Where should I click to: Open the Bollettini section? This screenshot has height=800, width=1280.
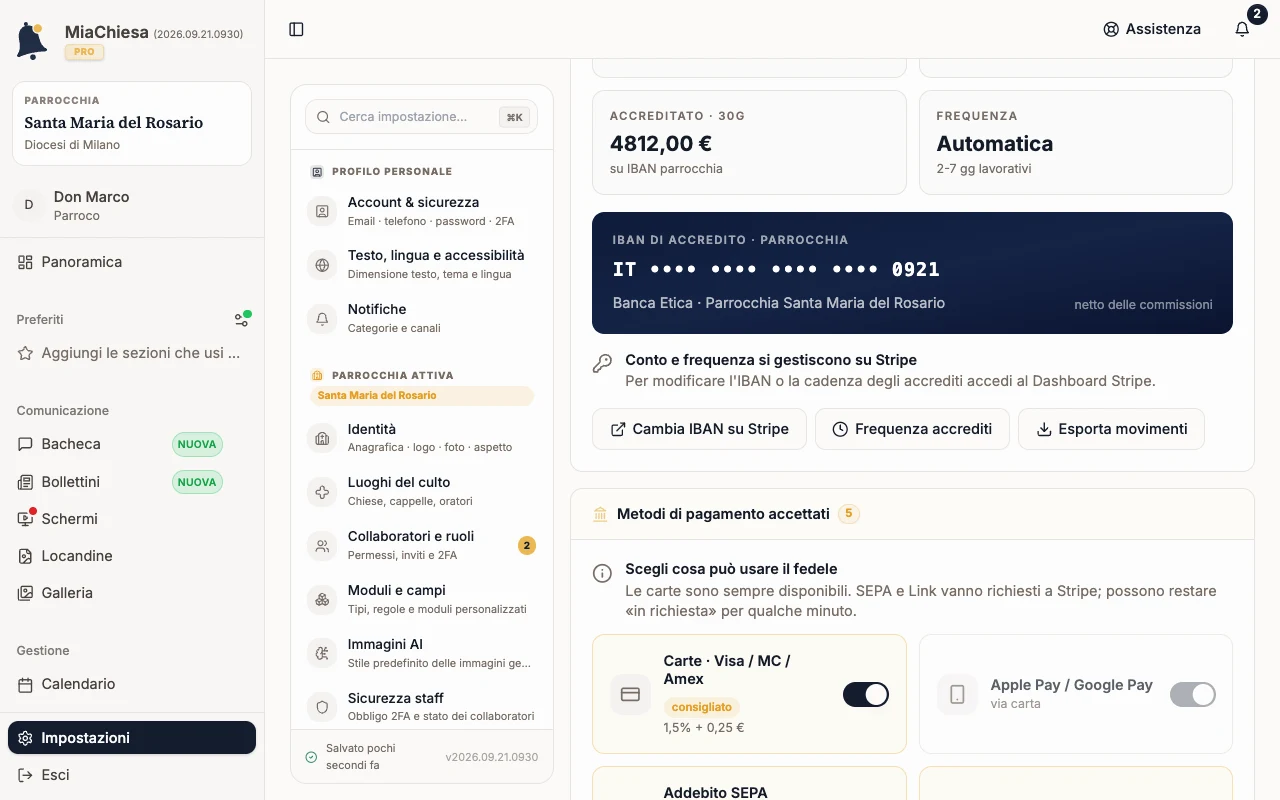[x=132, y=482]
